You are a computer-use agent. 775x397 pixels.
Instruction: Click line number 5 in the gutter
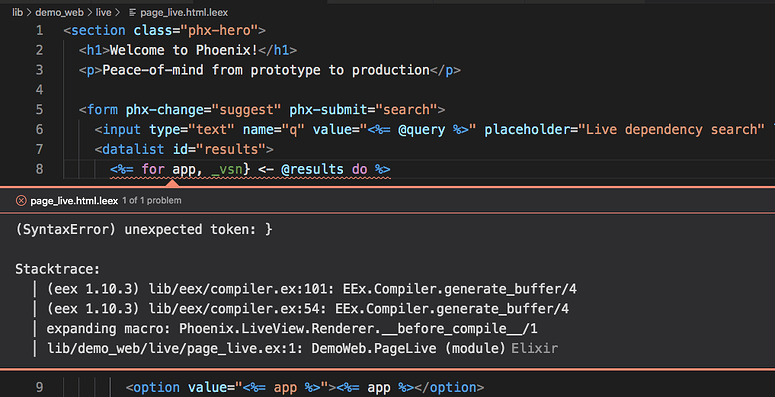(39, 110)
